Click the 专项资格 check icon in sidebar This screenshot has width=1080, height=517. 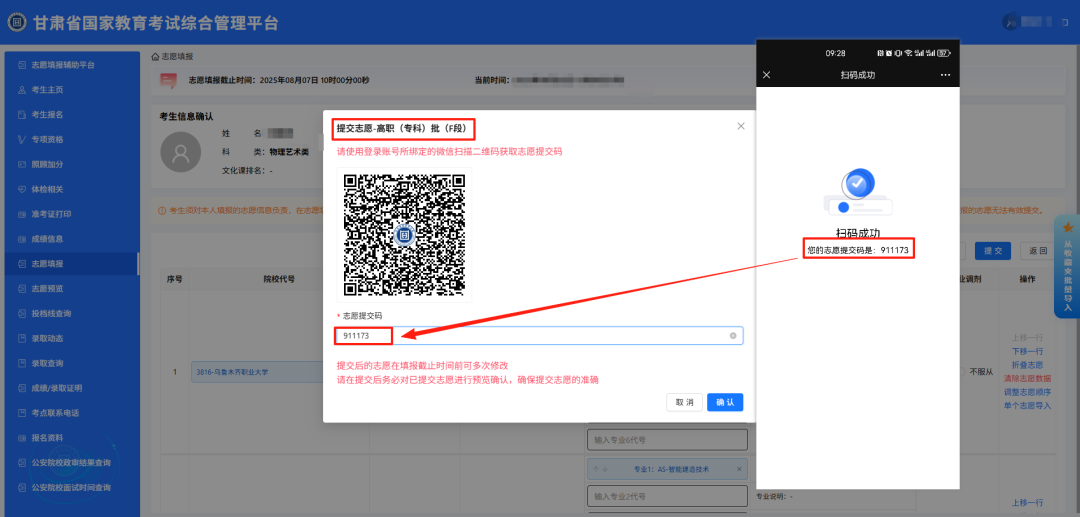tap(22, 140)
